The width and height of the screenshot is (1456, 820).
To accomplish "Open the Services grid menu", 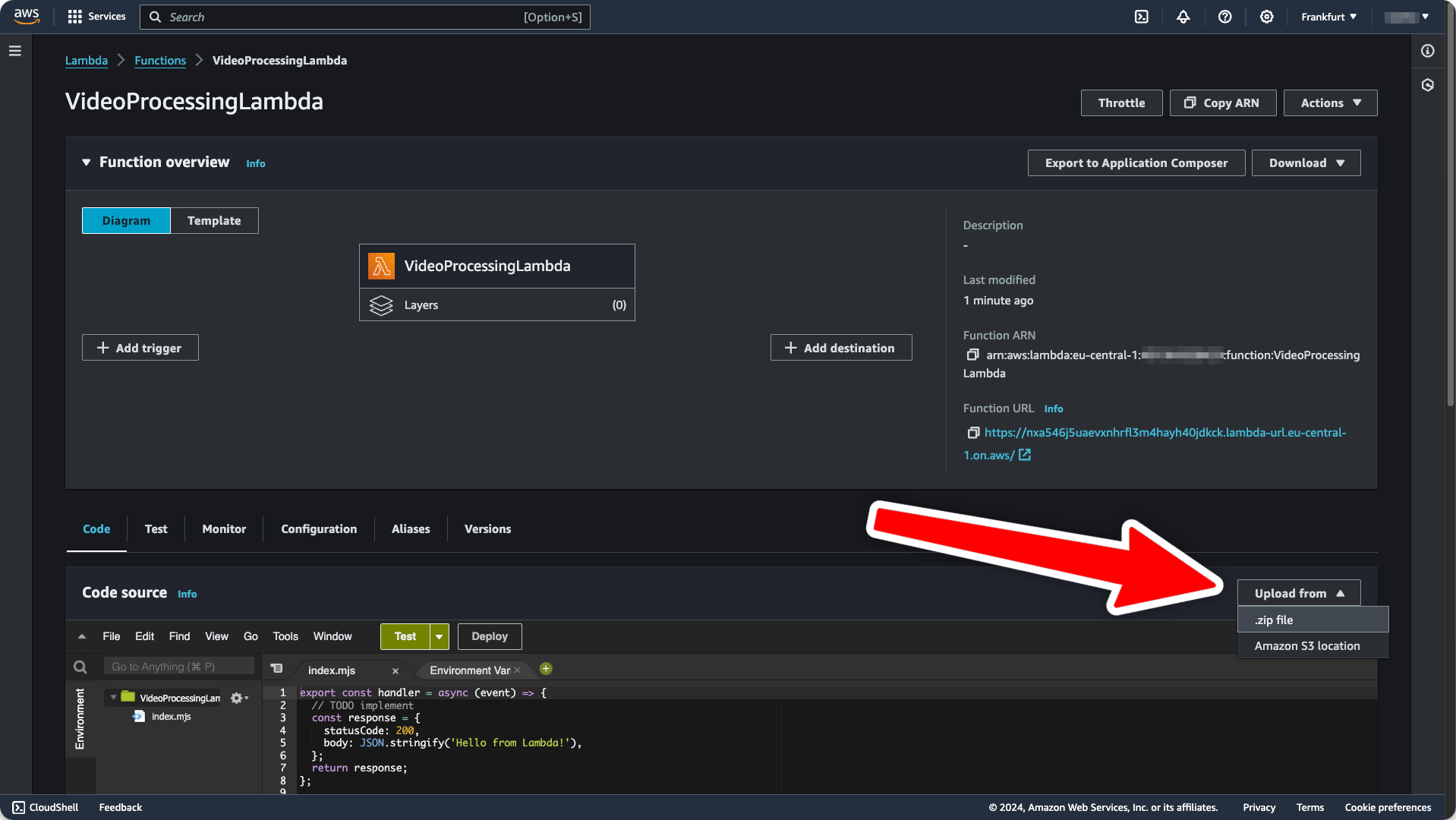I will (x=96, y=17).
